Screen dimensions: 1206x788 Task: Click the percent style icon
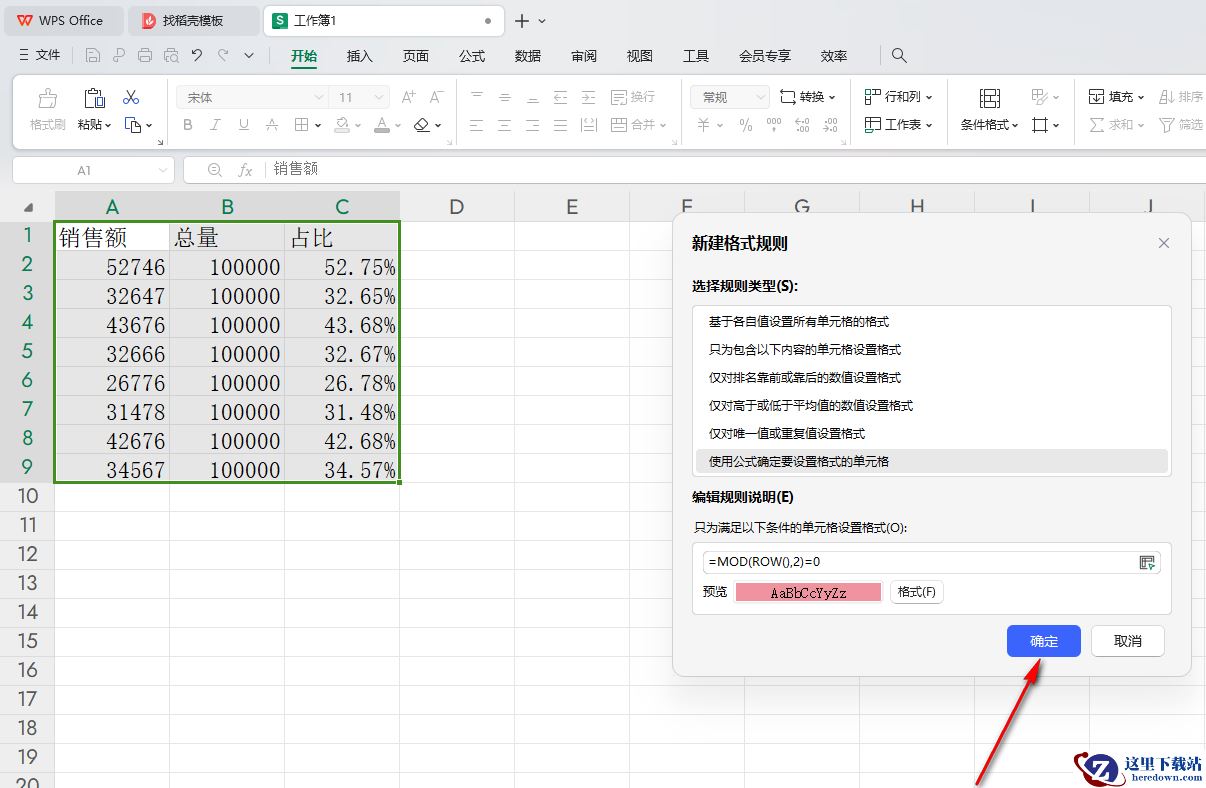point(745,125)
